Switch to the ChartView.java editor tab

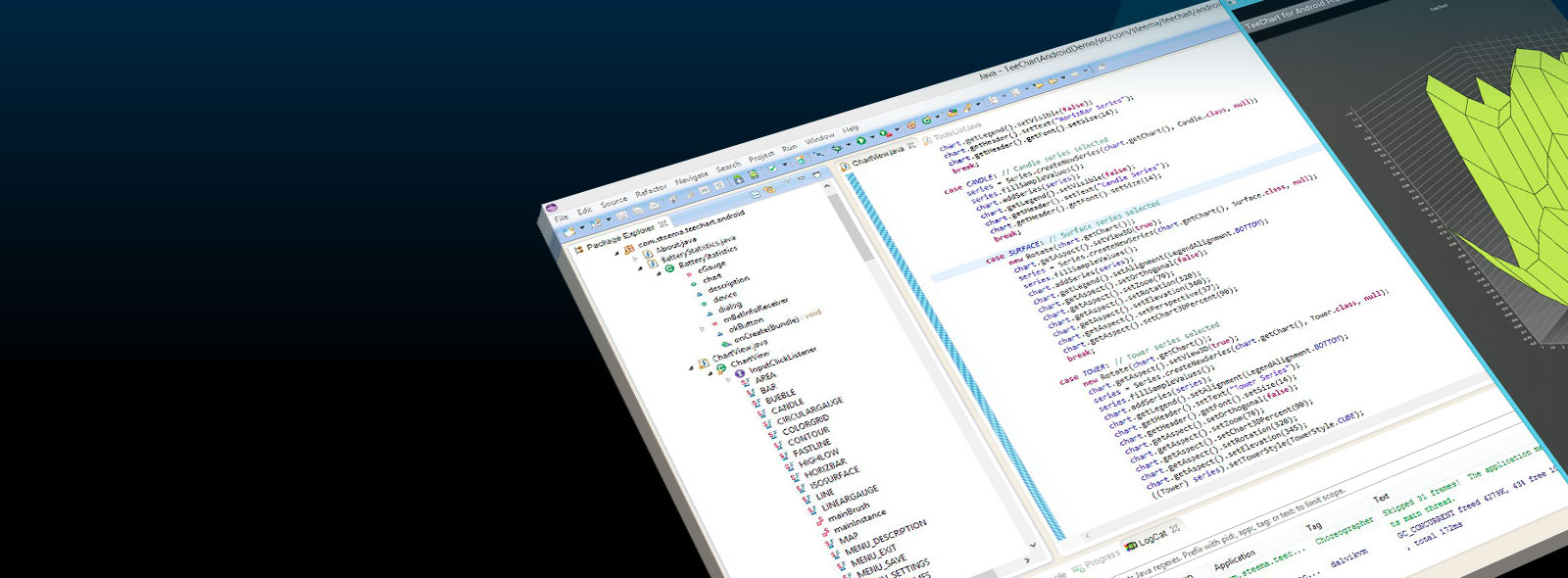(x=878, y=158)
